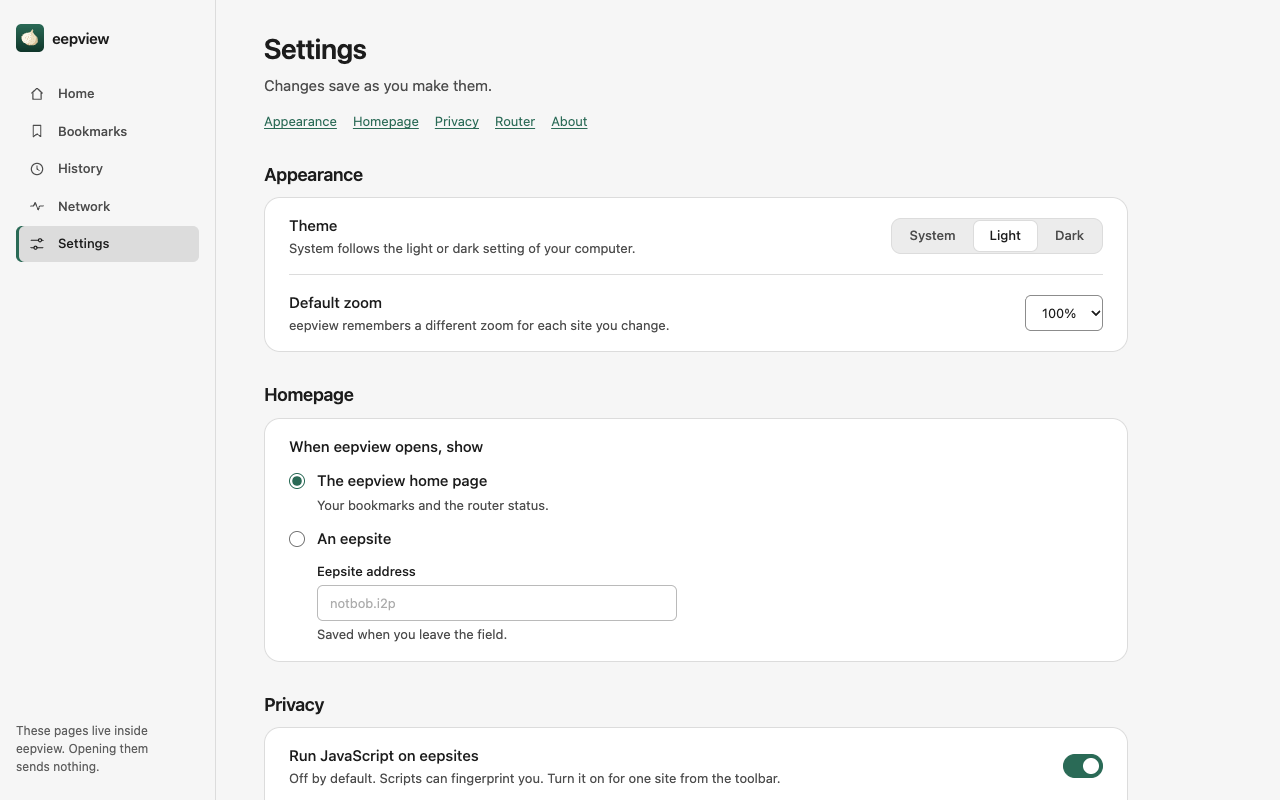Click the eepview brand name
Screen dimensions: 1280x800
coord(81,39)
